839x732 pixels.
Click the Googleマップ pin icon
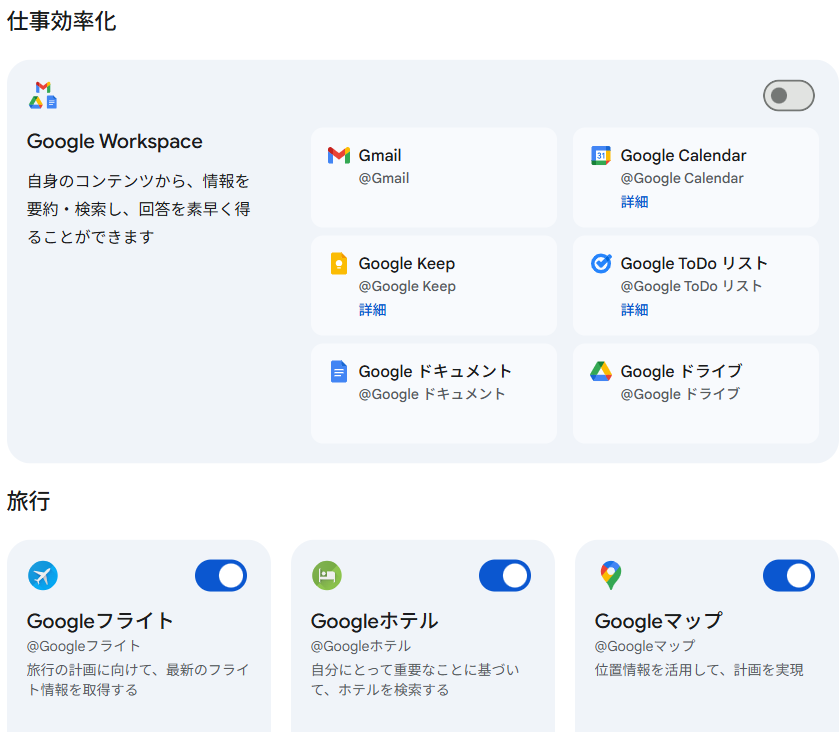(x=611, y=576)
